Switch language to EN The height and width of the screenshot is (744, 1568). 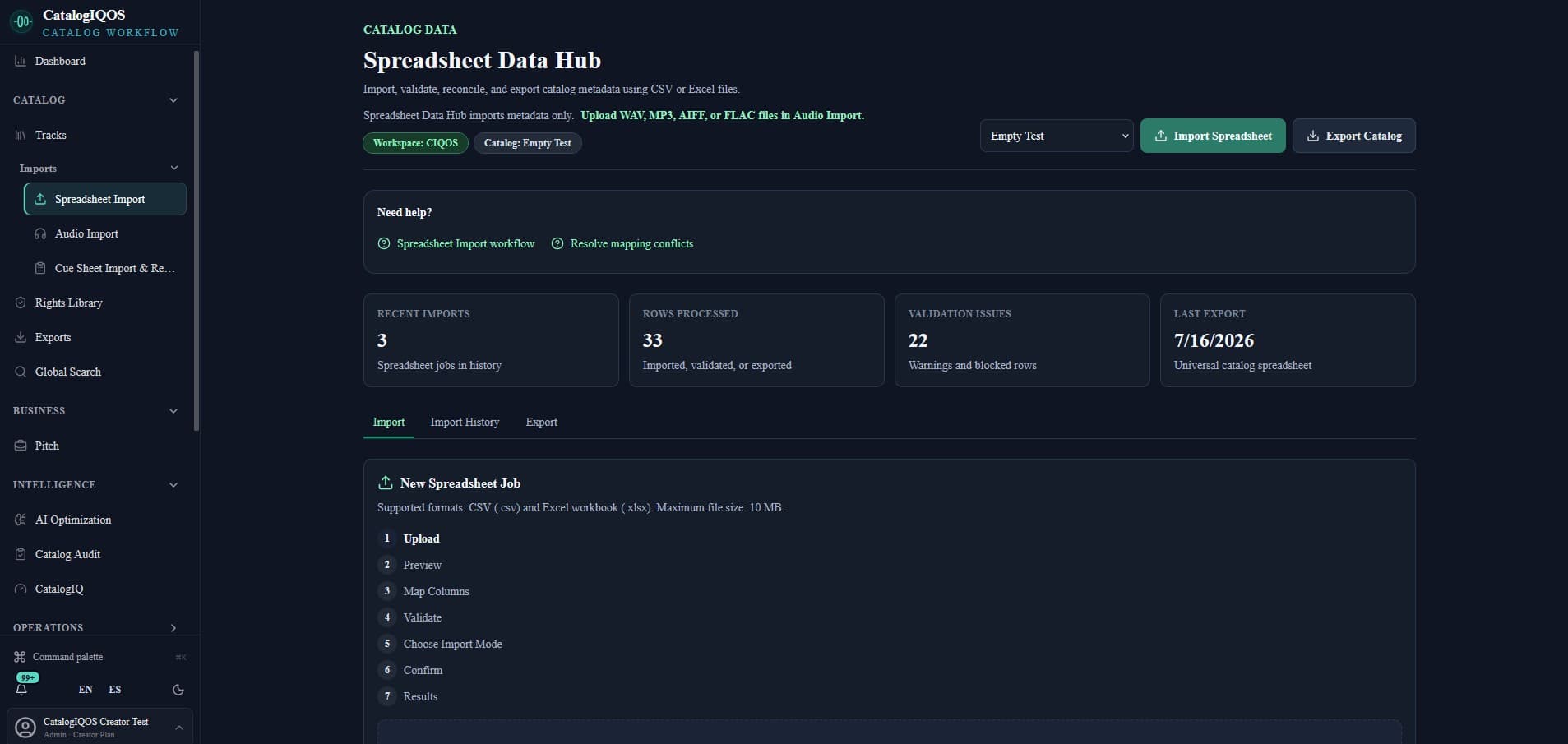tap(86, 690)
